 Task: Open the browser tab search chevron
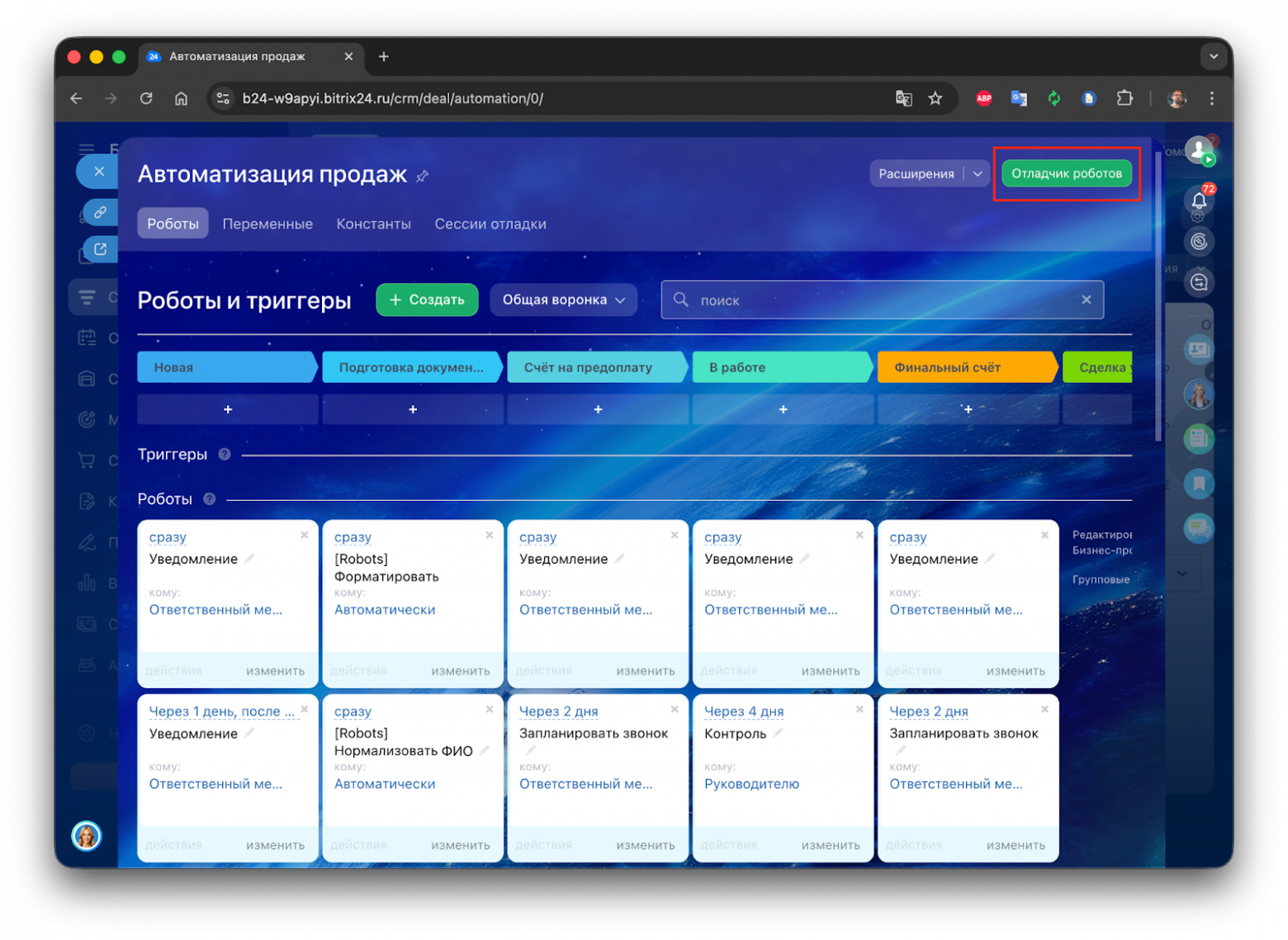(x=1213, y=57)
